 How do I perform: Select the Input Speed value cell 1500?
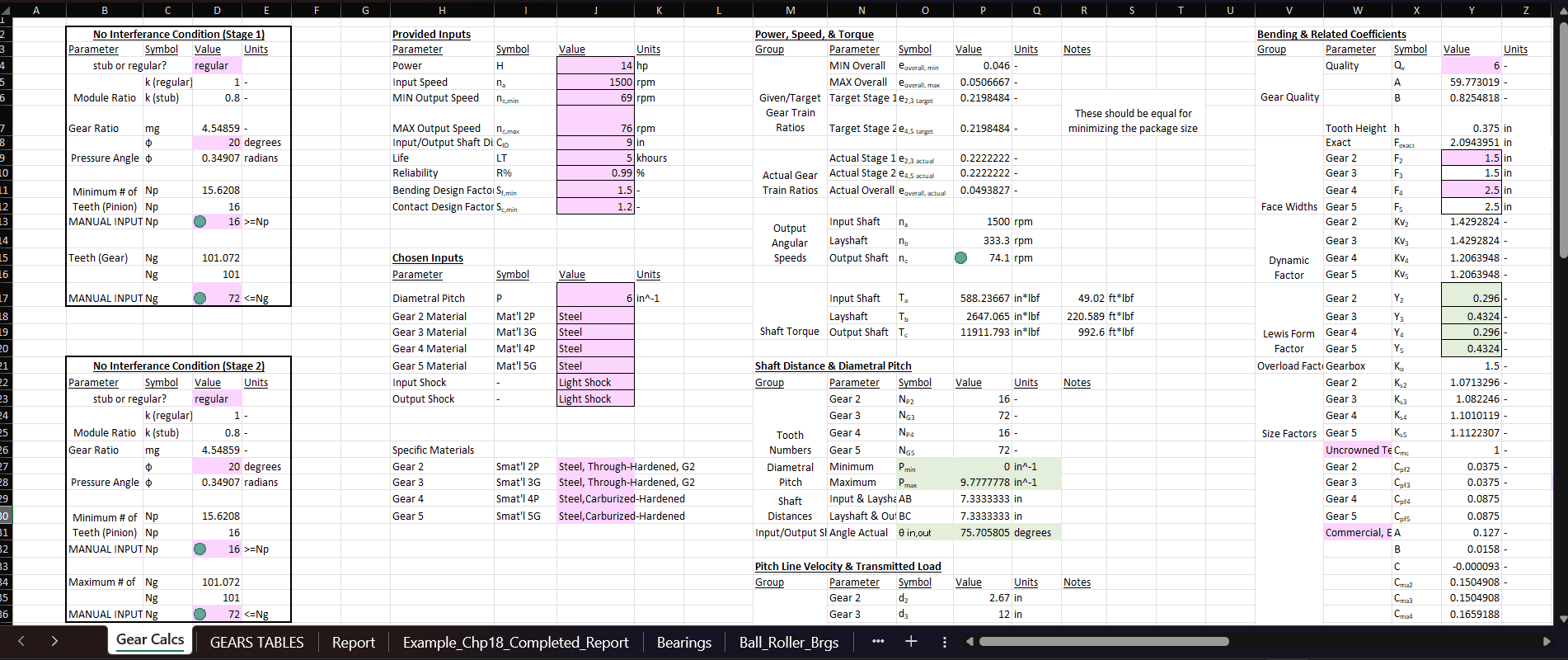point(595,82)
